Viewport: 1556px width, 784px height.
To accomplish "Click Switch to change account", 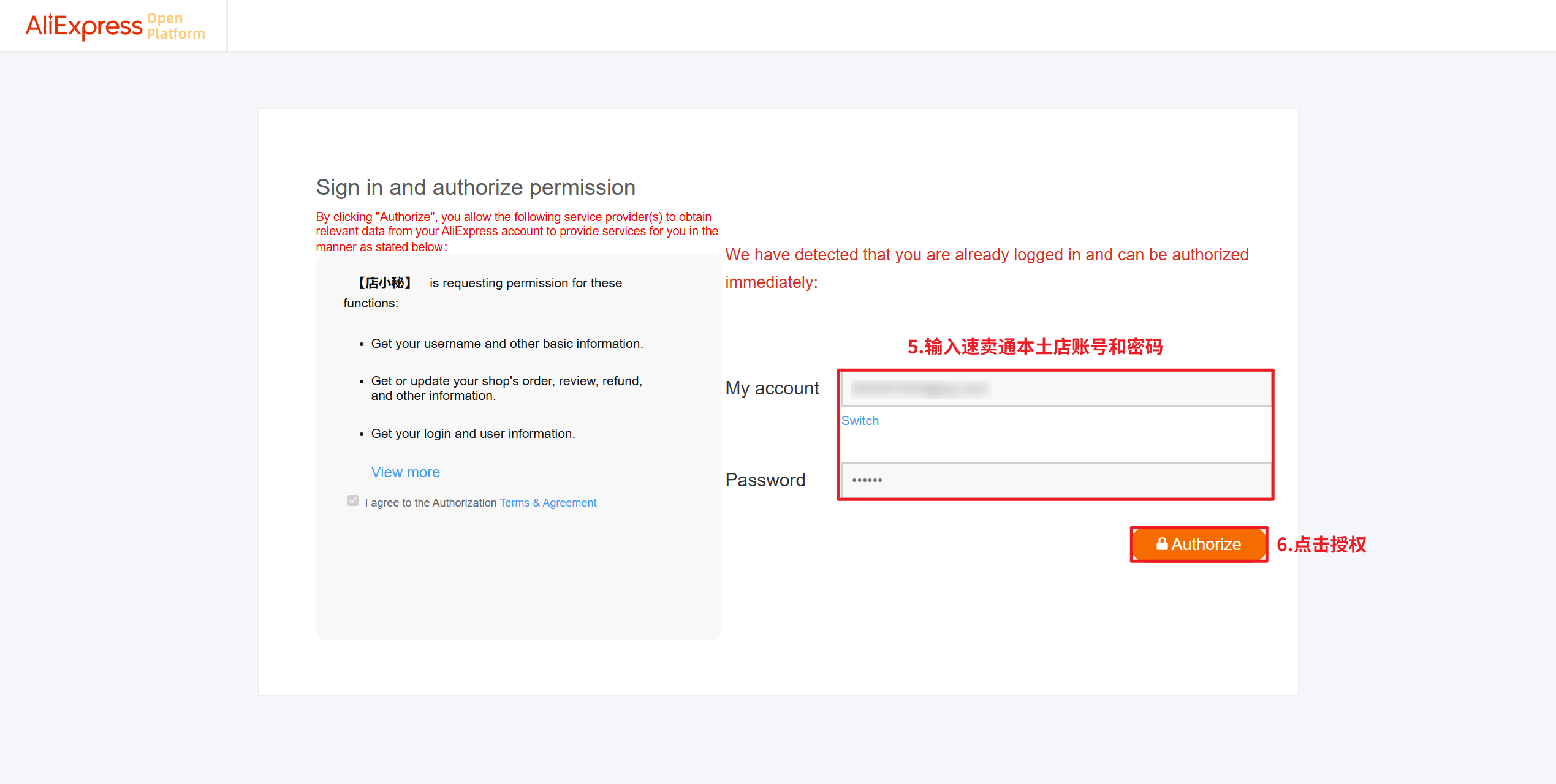I will pyautogui.click(x=859, y=421).
